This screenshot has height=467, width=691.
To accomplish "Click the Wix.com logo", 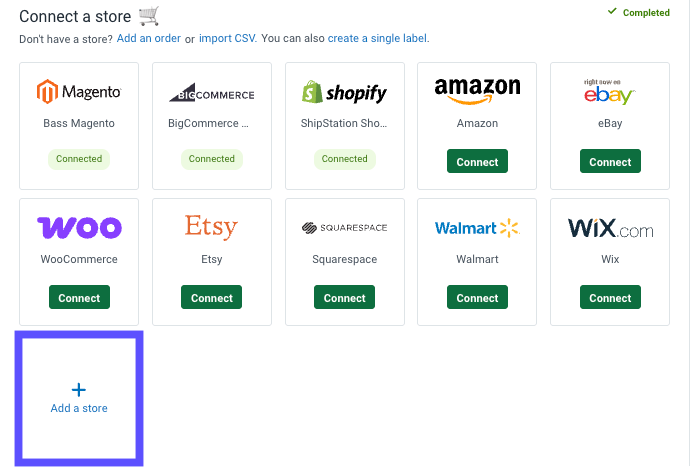I will coord(610,228).
